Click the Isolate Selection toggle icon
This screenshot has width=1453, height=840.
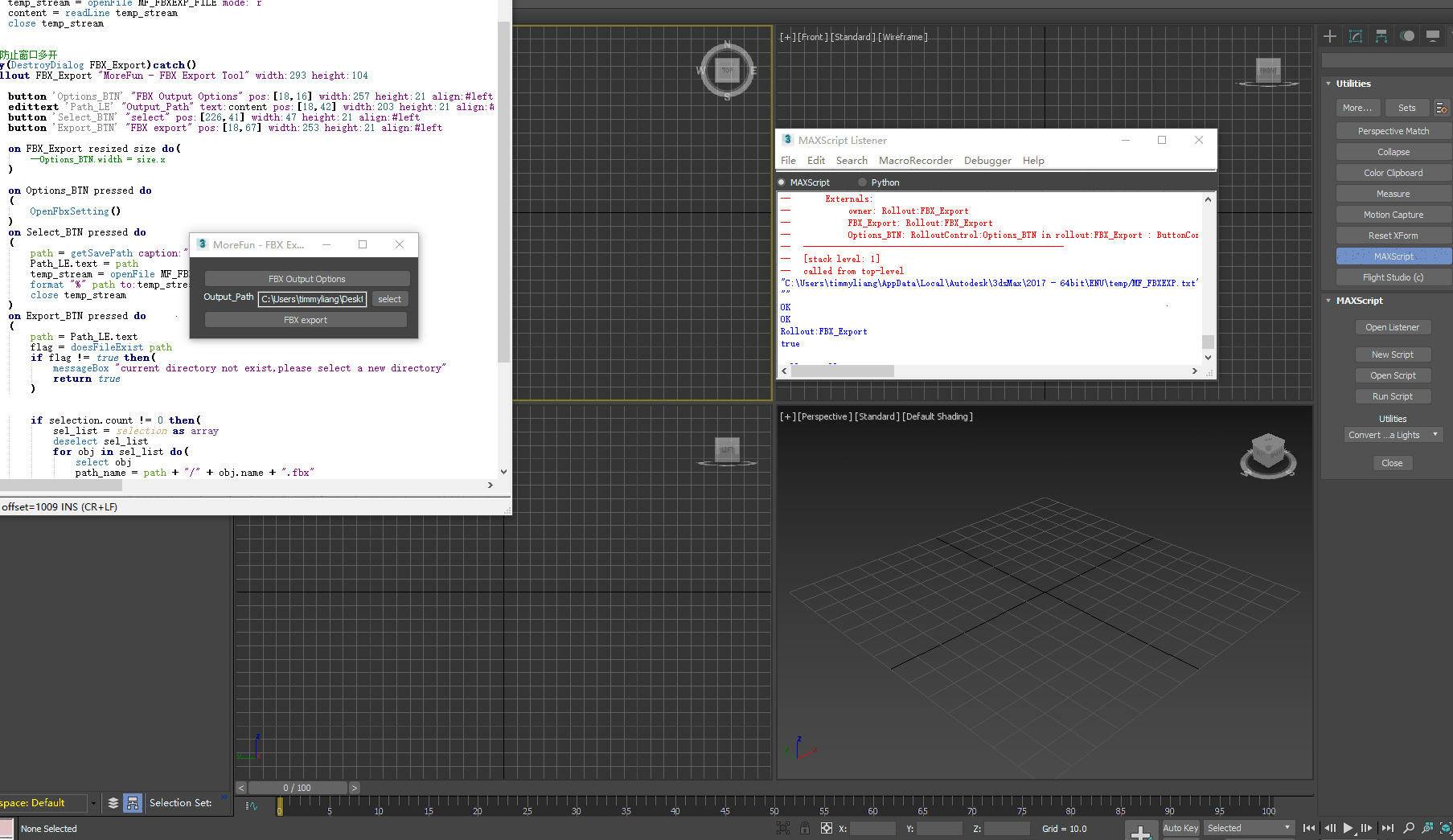[783, 828]
